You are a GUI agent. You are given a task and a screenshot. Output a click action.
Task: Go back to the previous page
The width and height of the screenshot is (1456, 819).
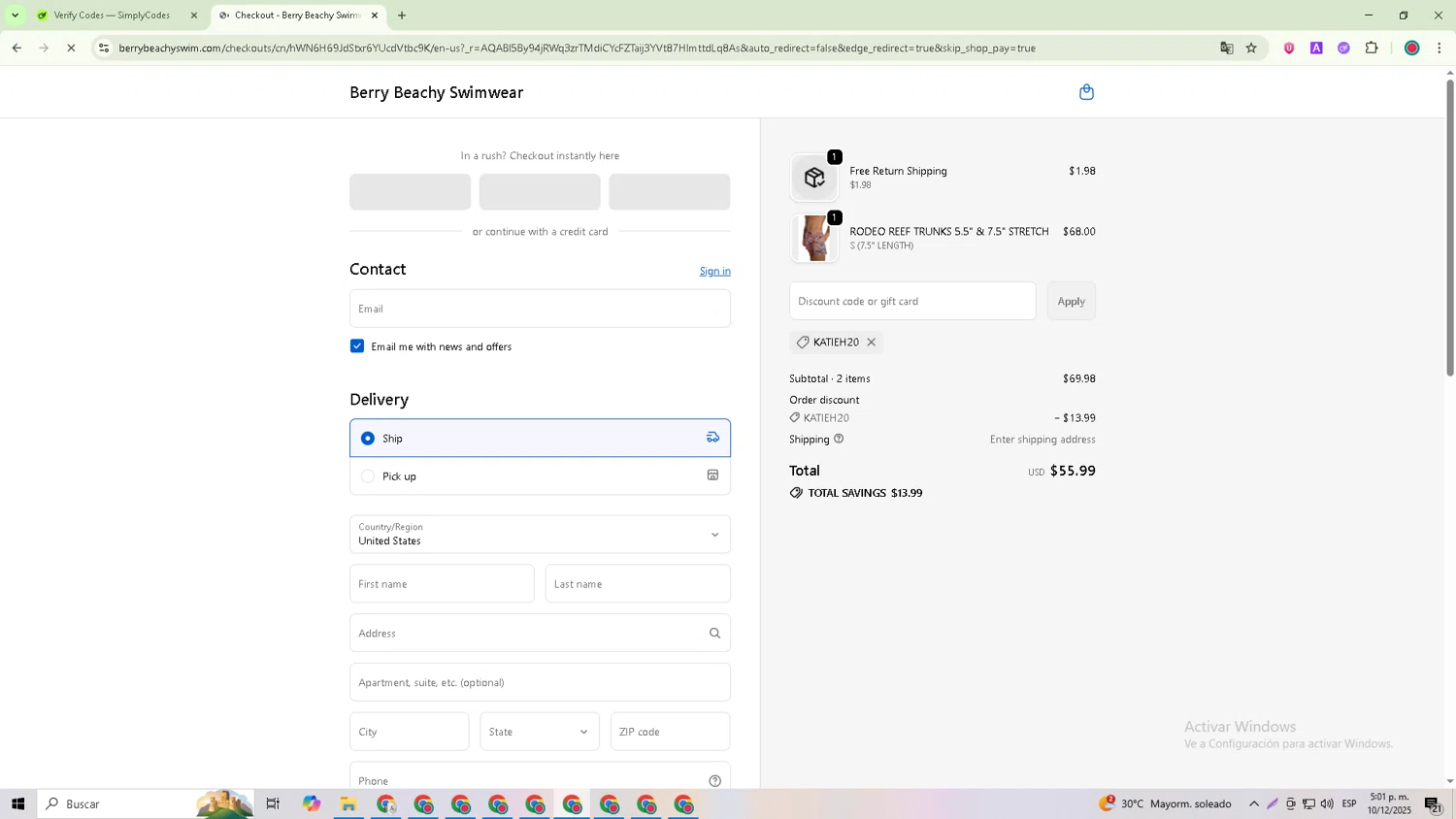tap(17, 48)
